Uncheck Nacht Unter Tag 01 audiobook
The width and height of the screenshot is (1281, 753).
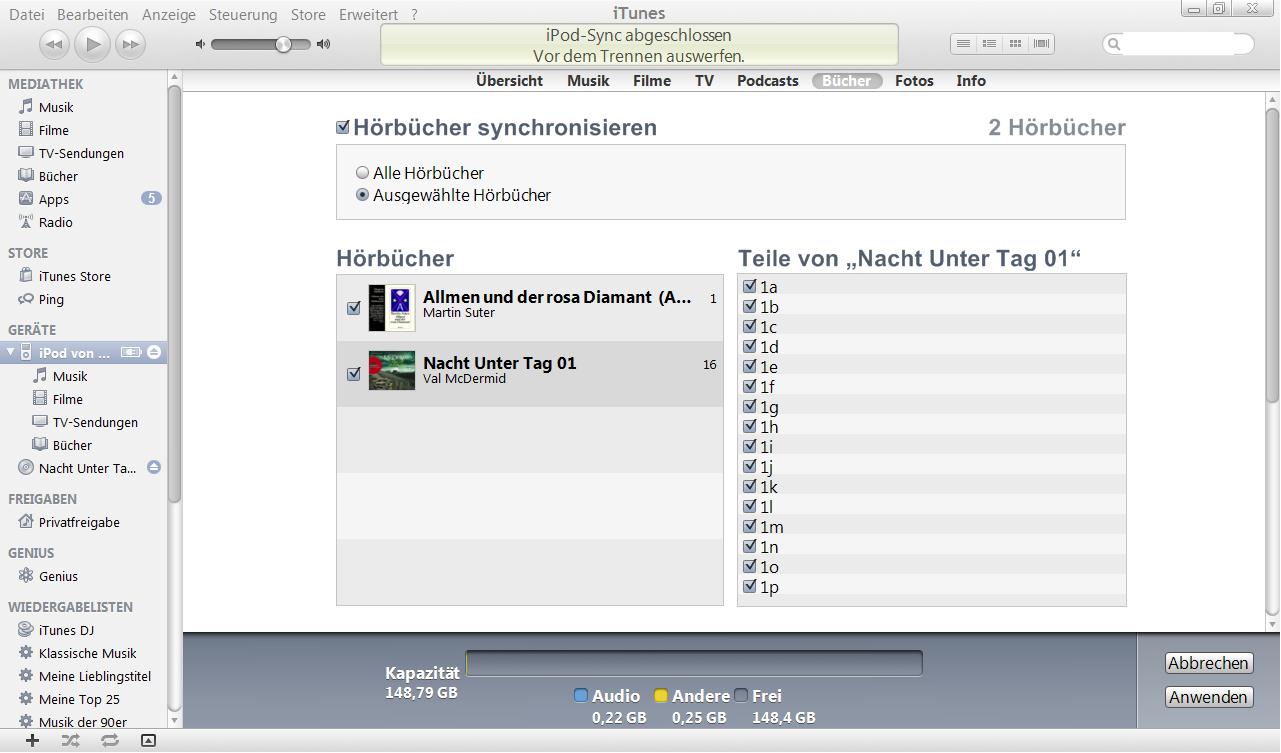[x=353, y=374]
